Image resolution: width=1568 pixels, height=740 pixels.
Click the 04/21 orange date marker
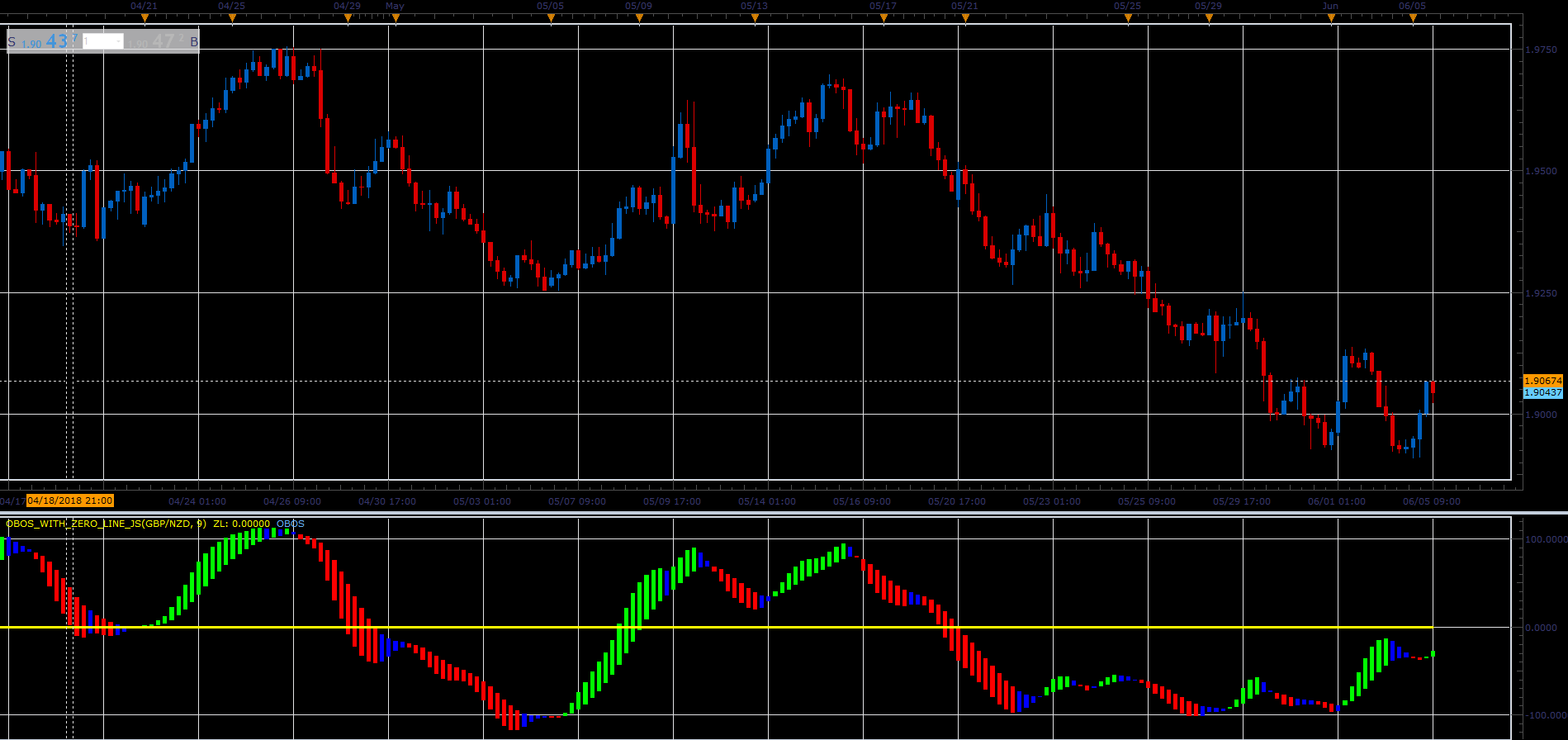144,17
